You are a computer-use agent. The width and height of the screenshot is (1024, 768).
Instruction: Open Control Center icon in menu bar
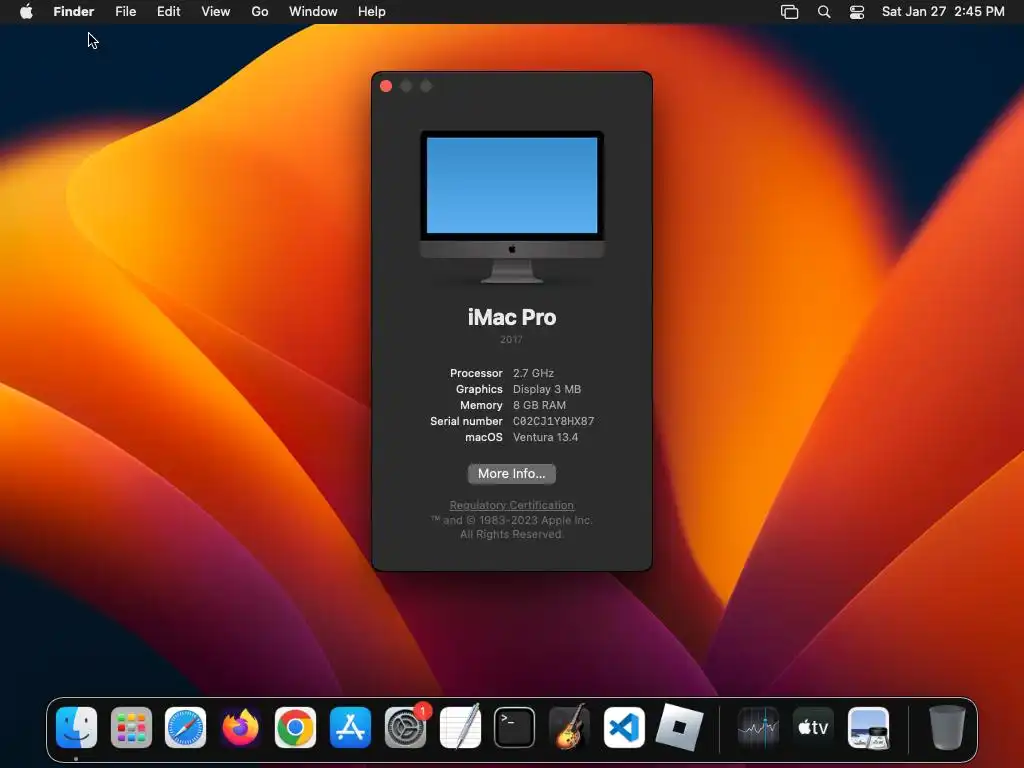(857, 12)
